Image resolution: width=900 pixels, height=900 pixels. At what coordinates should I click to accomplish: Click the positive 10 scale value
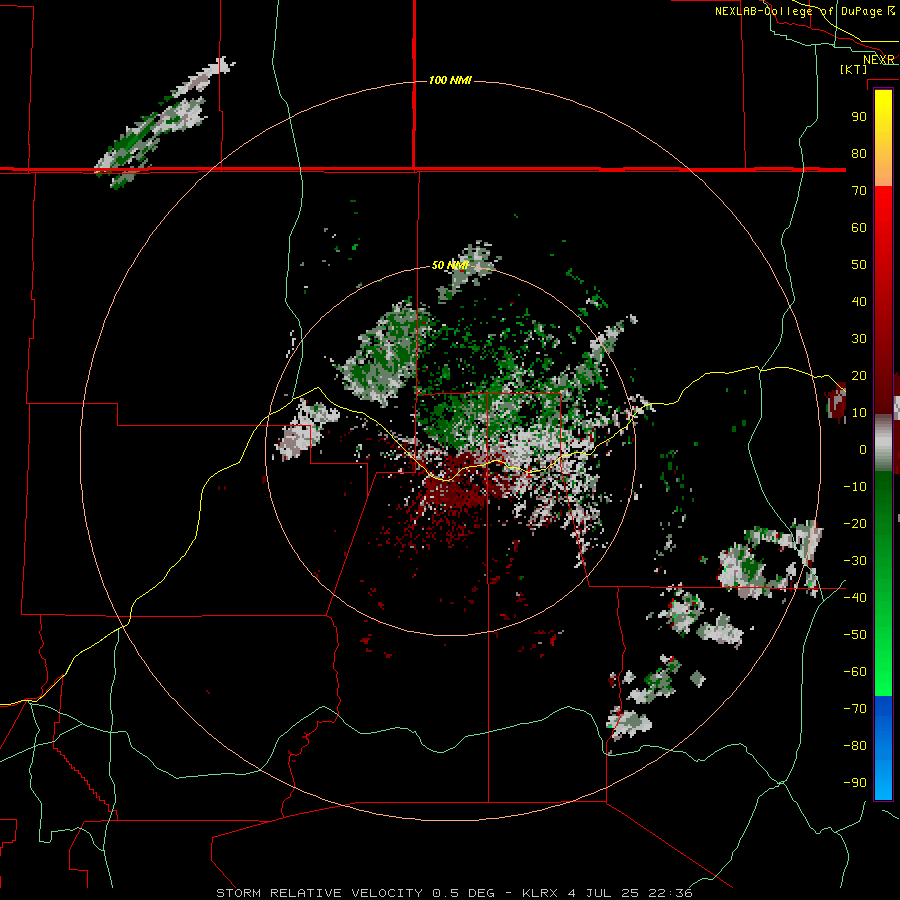859,413
